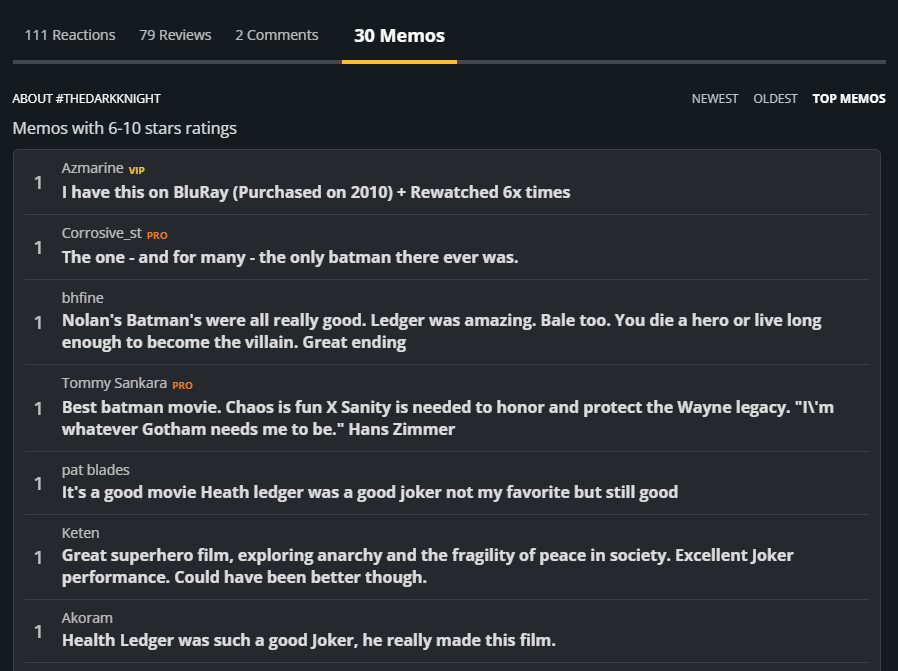Open the 2 Comments tab
Image resolution: width=898 pixels, height=671 pixels.
tap(277, 35)
